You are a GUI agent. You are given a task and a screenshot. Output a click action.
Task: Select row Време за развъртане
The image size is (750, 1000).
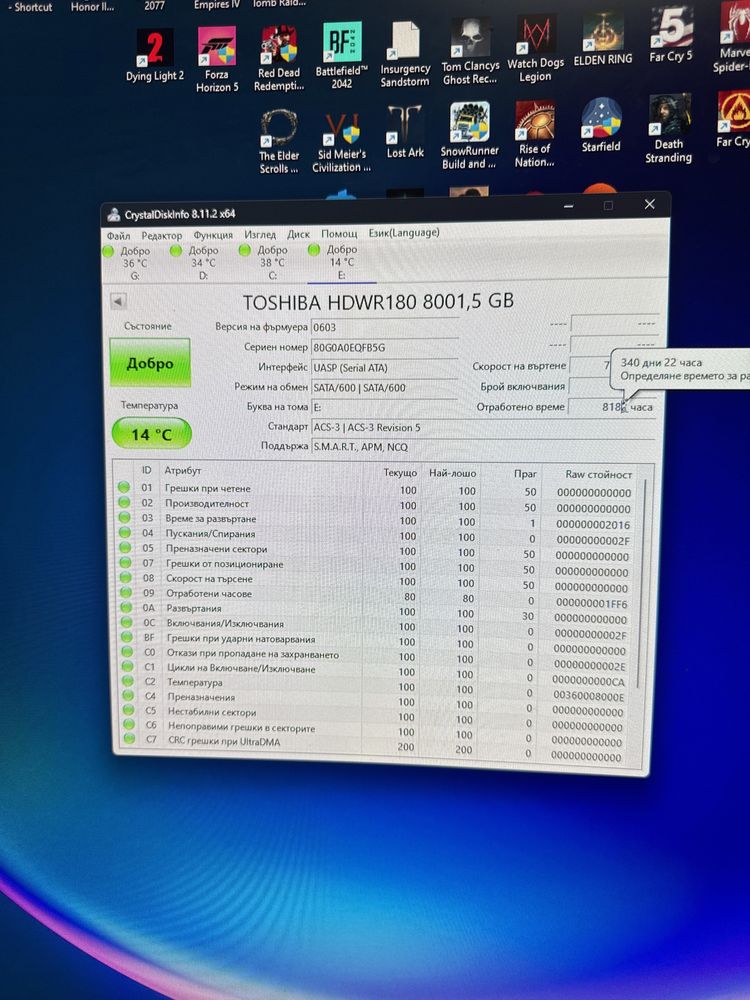375,520
